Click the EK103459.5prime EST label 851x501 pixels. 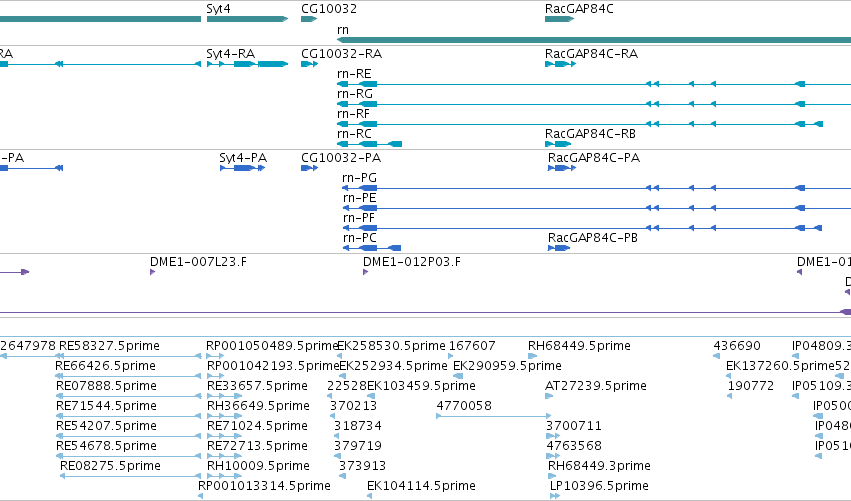(421, 386)
